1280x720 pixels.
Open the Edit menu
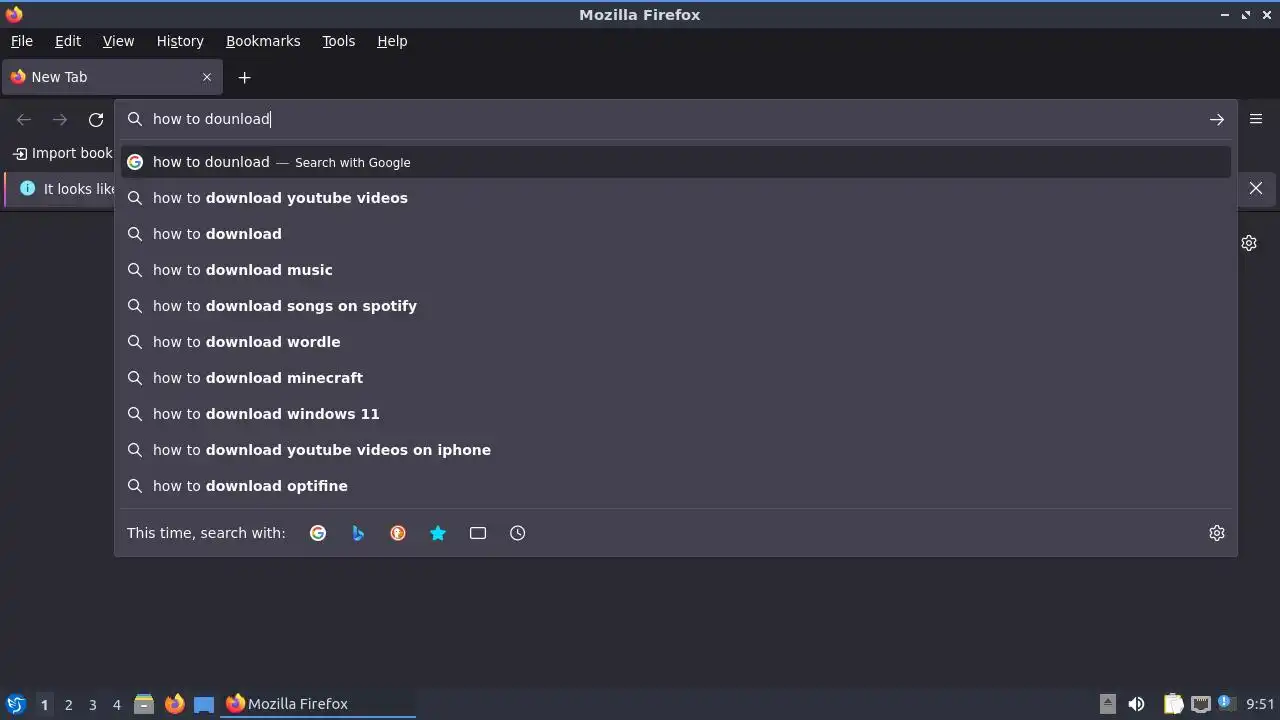tap(68, 41)
